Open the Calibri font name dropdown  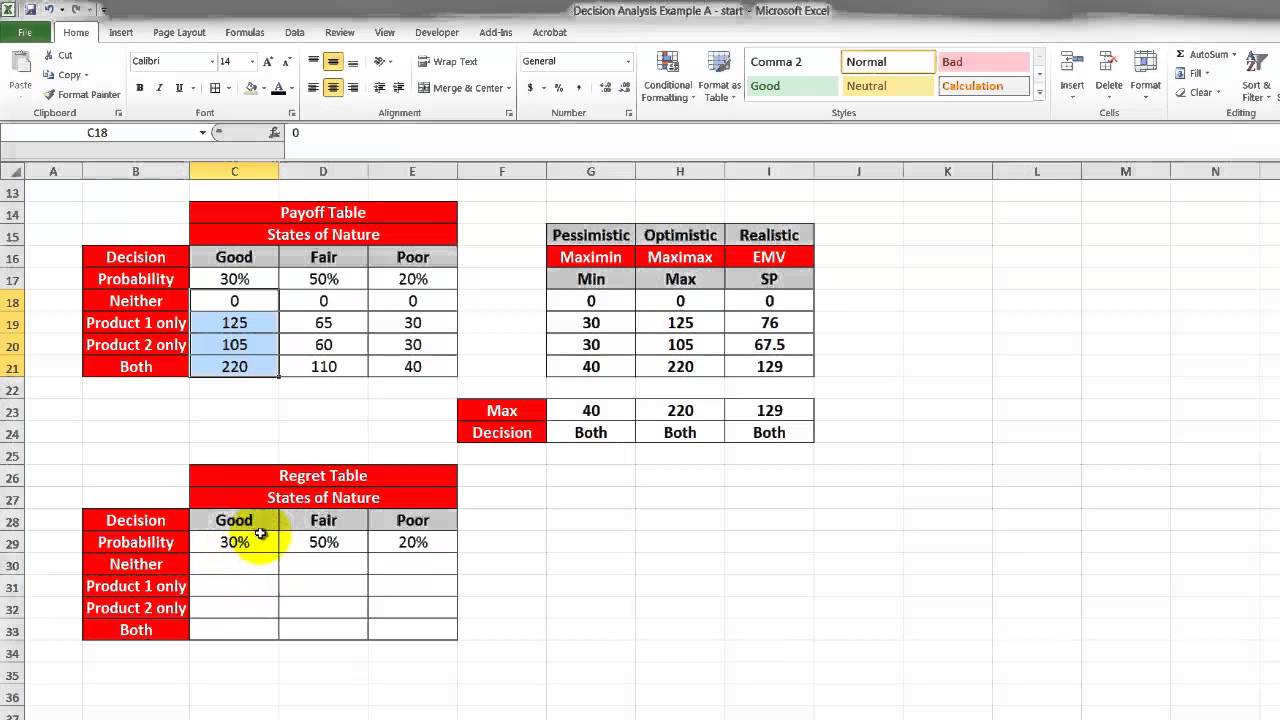[x=212, y=61]
